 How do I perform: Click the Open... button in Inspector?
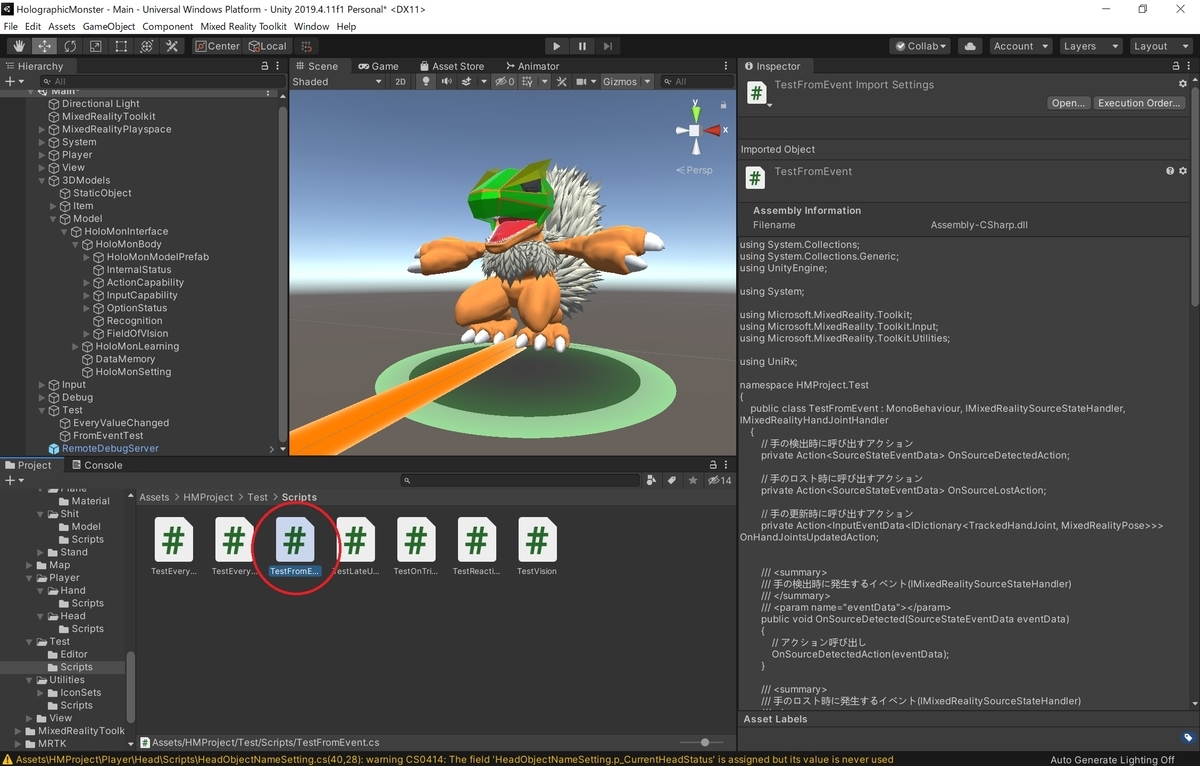tap(1068, 103)
